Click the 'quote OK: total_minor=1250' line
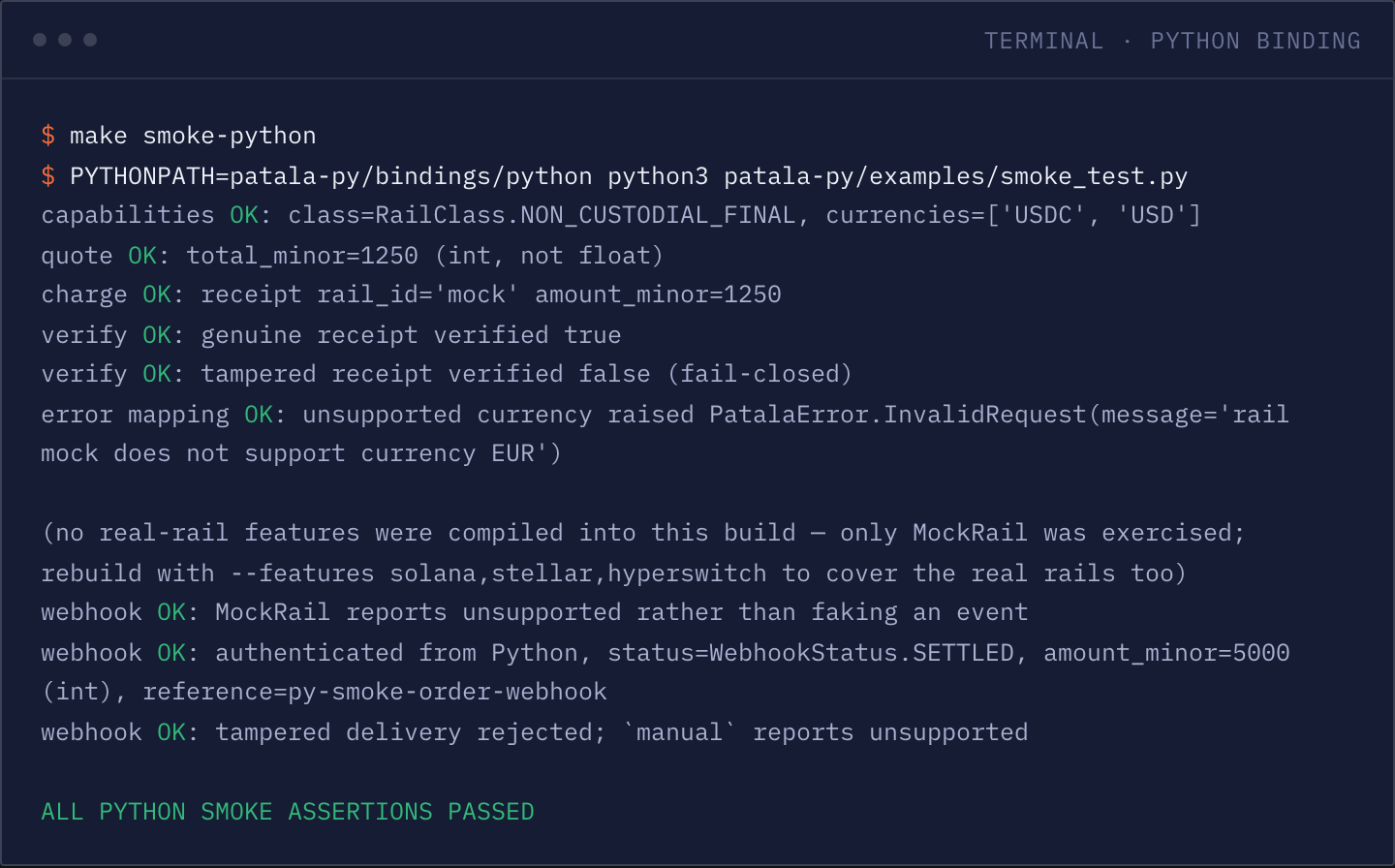The image size is (1395, 868). (352, 256)
